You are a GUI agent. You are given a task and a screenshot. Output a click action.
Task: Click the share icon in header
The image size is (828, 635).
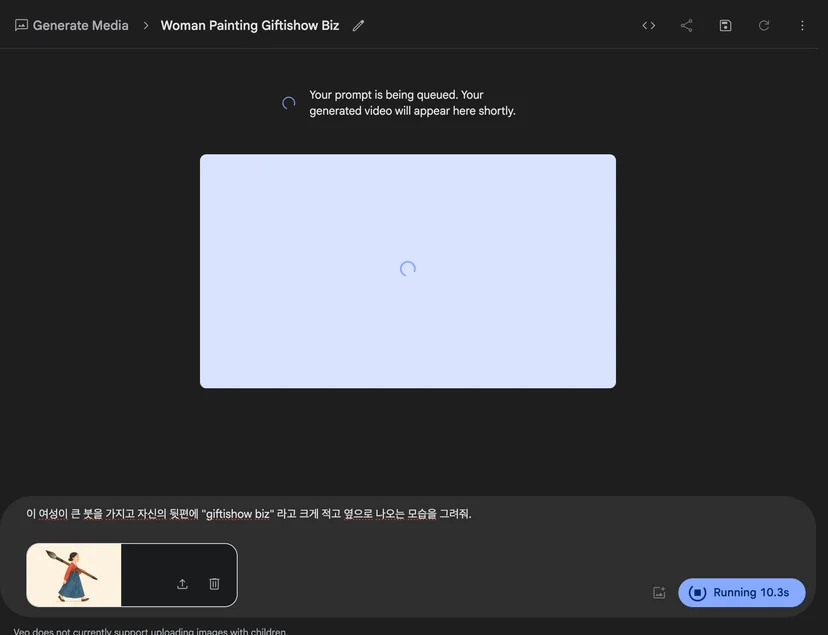[686, 25]
